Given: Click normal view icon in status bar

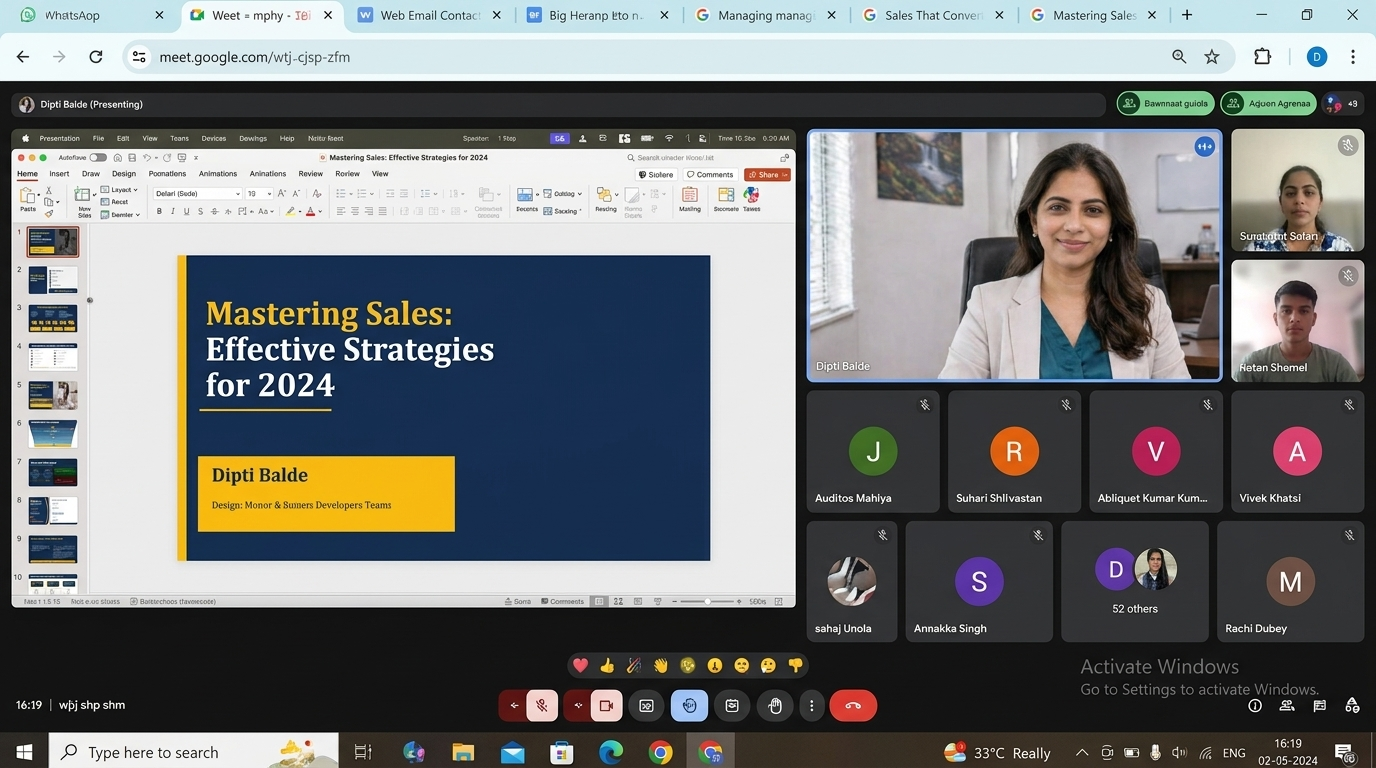Looking at the screenshot, I should pyautogui.click(x=599, y=602).
